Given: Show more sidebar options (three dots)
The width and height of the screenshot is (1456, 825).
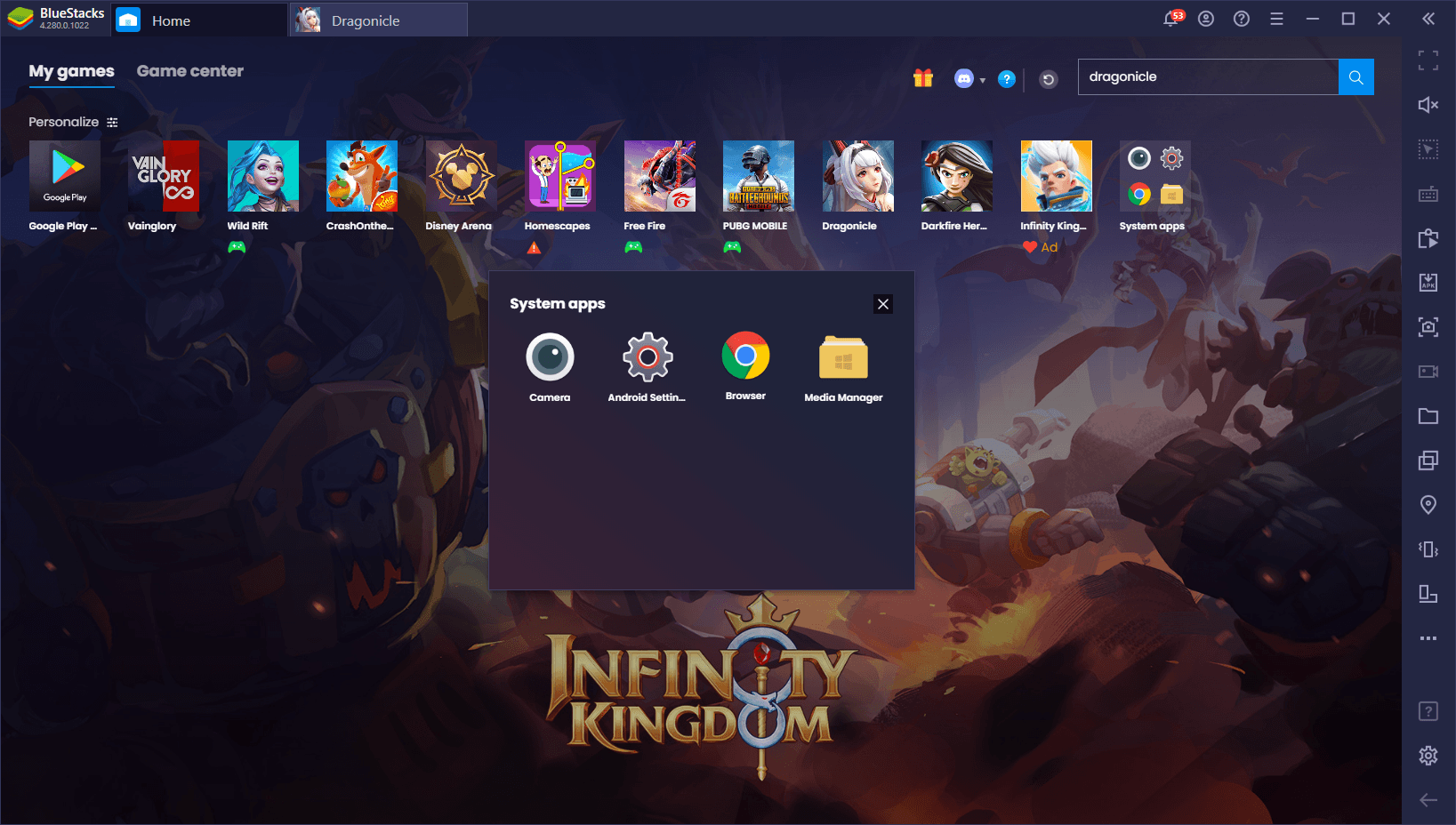Looking at the screenshot, I should (1428, 638).
